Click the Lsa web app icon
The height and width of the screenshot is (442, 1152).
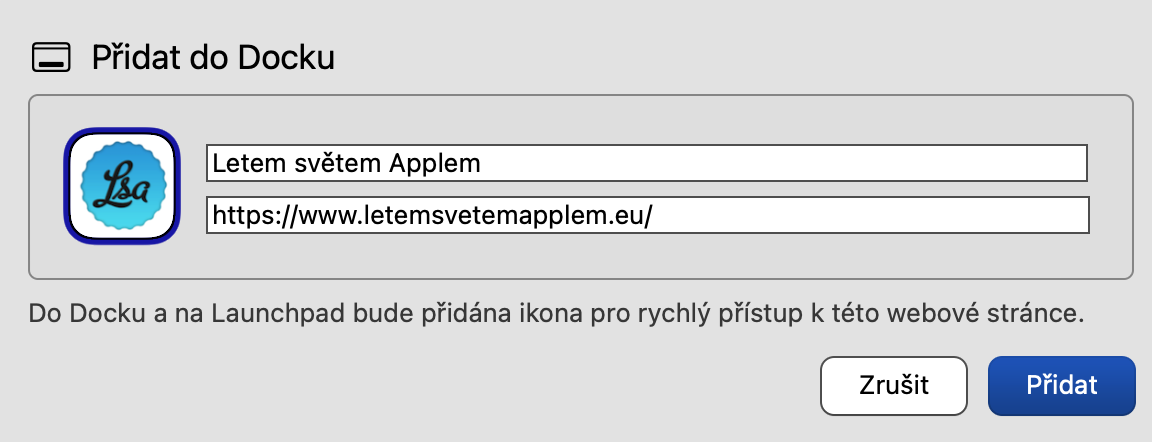122,186
